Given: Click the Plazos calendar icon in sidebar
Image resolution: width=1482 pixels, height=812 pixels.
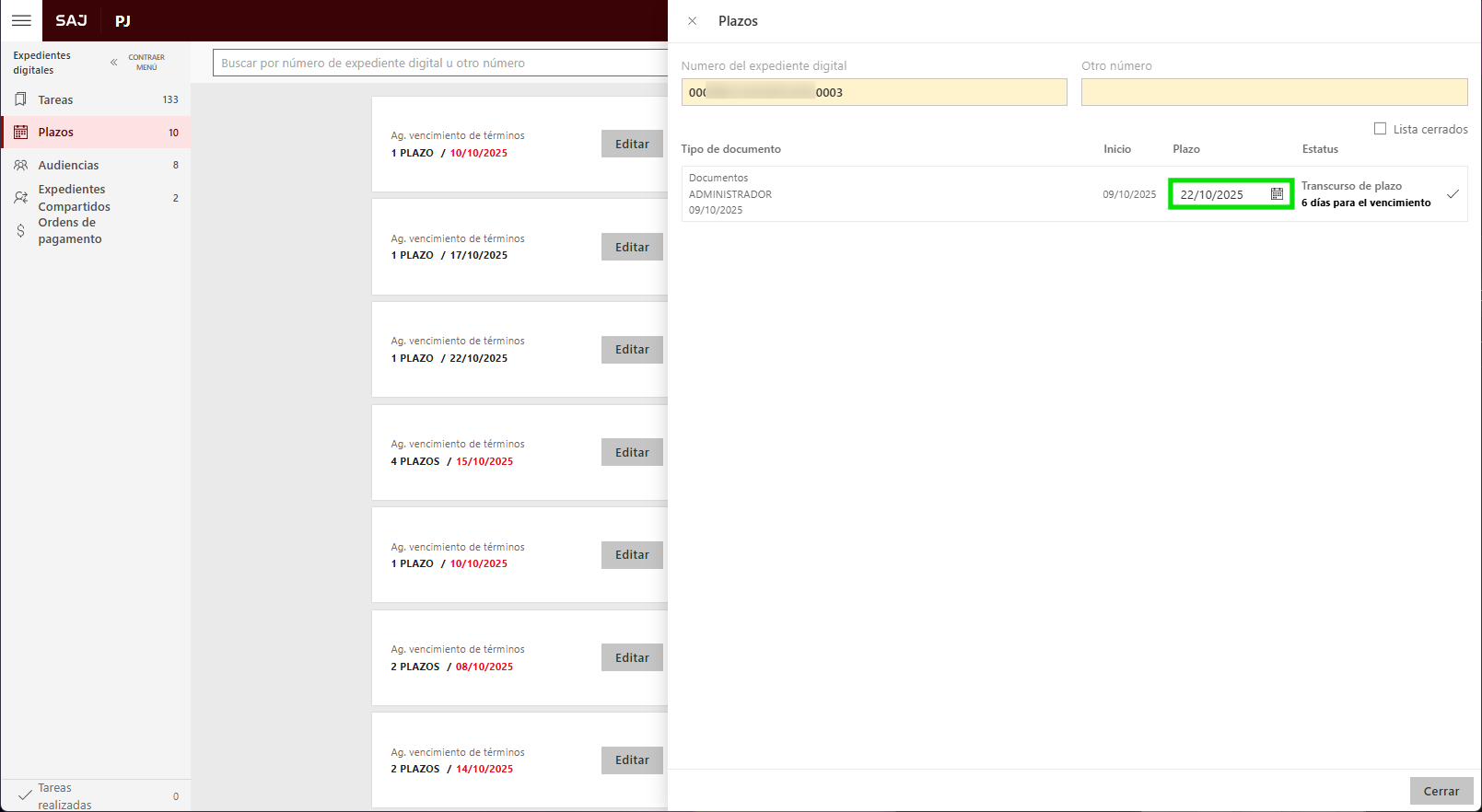Looking at the screenshot, I should 20,133.
